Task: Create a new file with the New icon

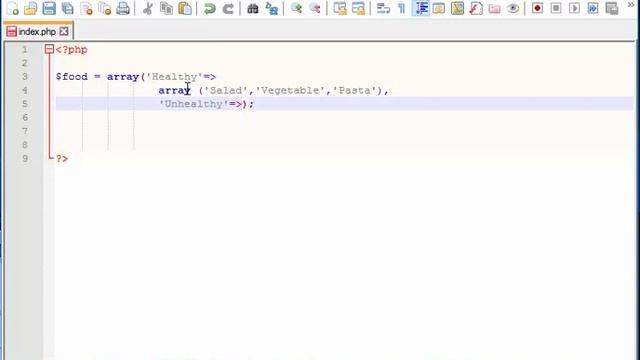Action: (13, 8)
